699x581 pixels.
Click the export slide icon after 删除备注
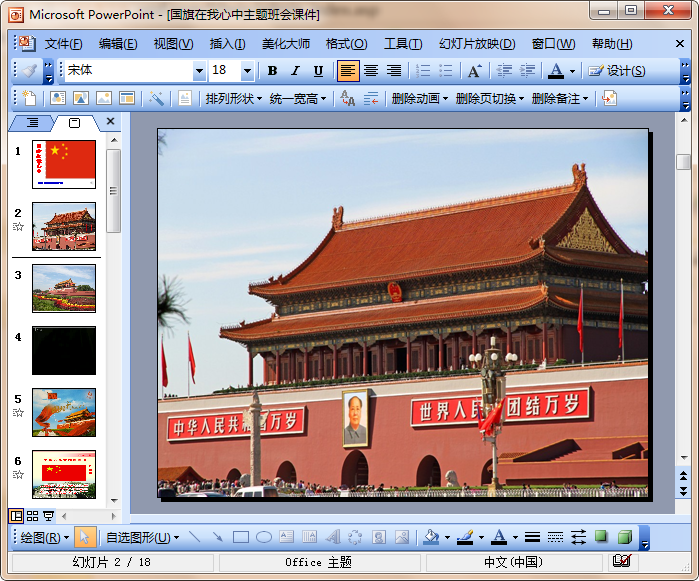point(609,98)
